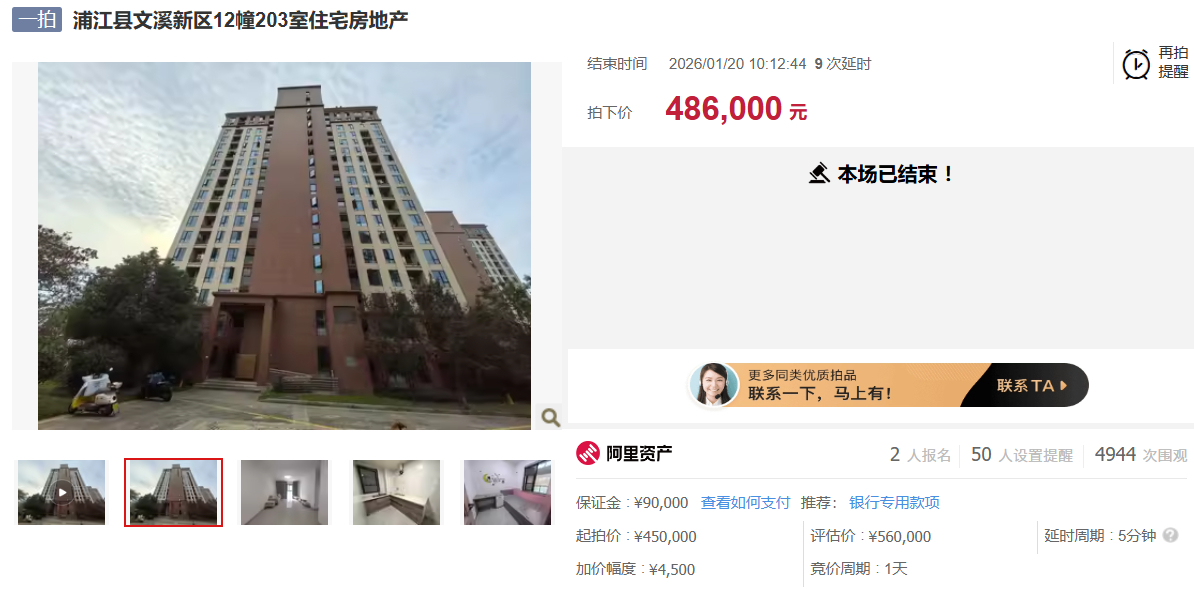Click the 再拍提醒 text label
Image resolution: width=1194 pixels, height=589 pixels.
point(1173,62)
